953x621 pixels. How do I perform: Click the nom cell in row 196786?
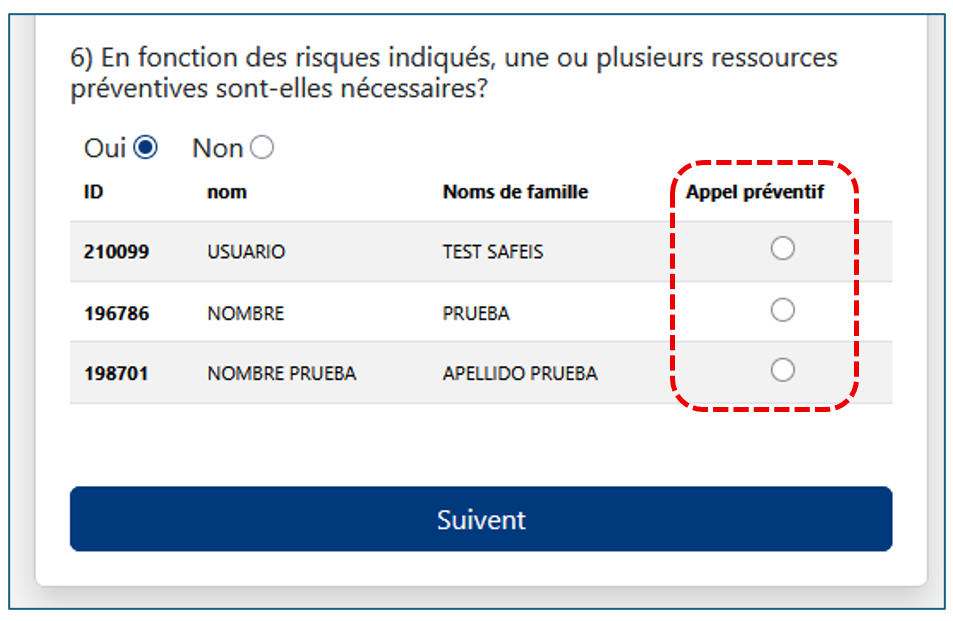point(246,314)
